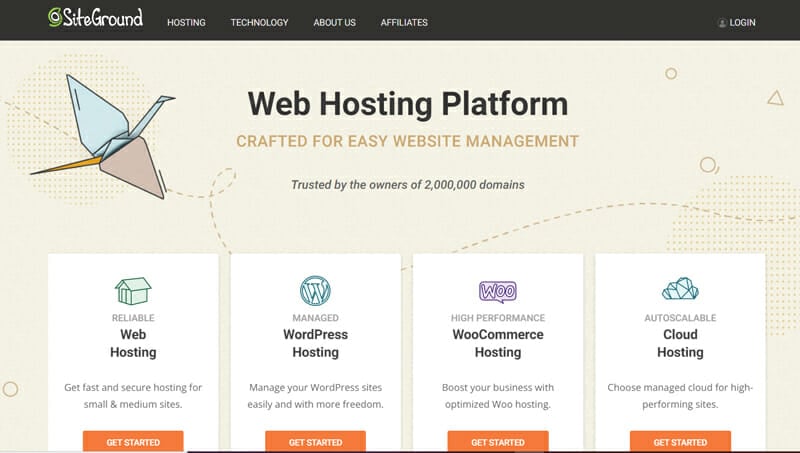Click the user icon beside LOGIN
Image resolution: width=800 pixels, height=453 pixels.
pos(722,23)
